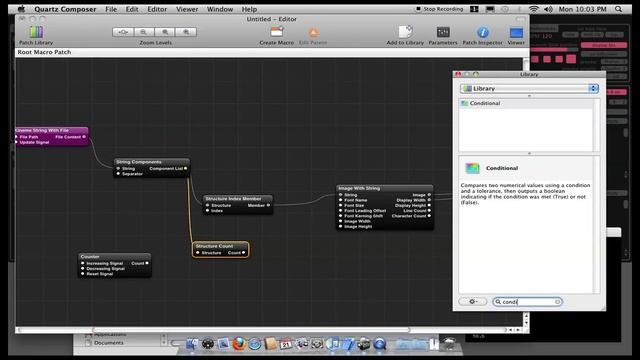Image resolution: width=640 pixels, height=360 pixels.
Task: Open the Viewer menu
Action: tap(187, 9)
